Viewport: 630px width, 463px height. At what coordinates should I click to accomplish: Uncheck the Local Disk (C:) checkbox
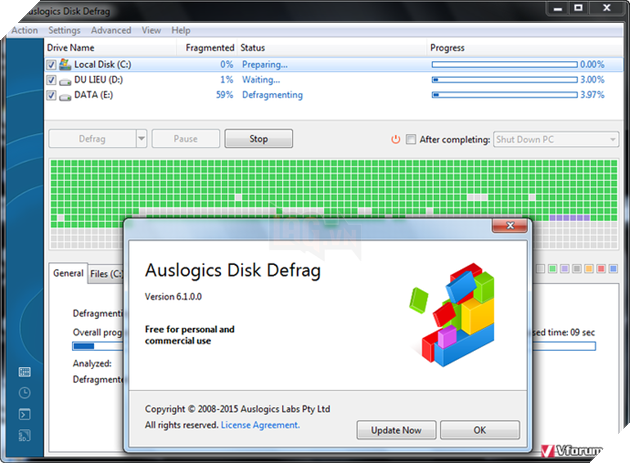pyautogui.click(x=51, y=65)
